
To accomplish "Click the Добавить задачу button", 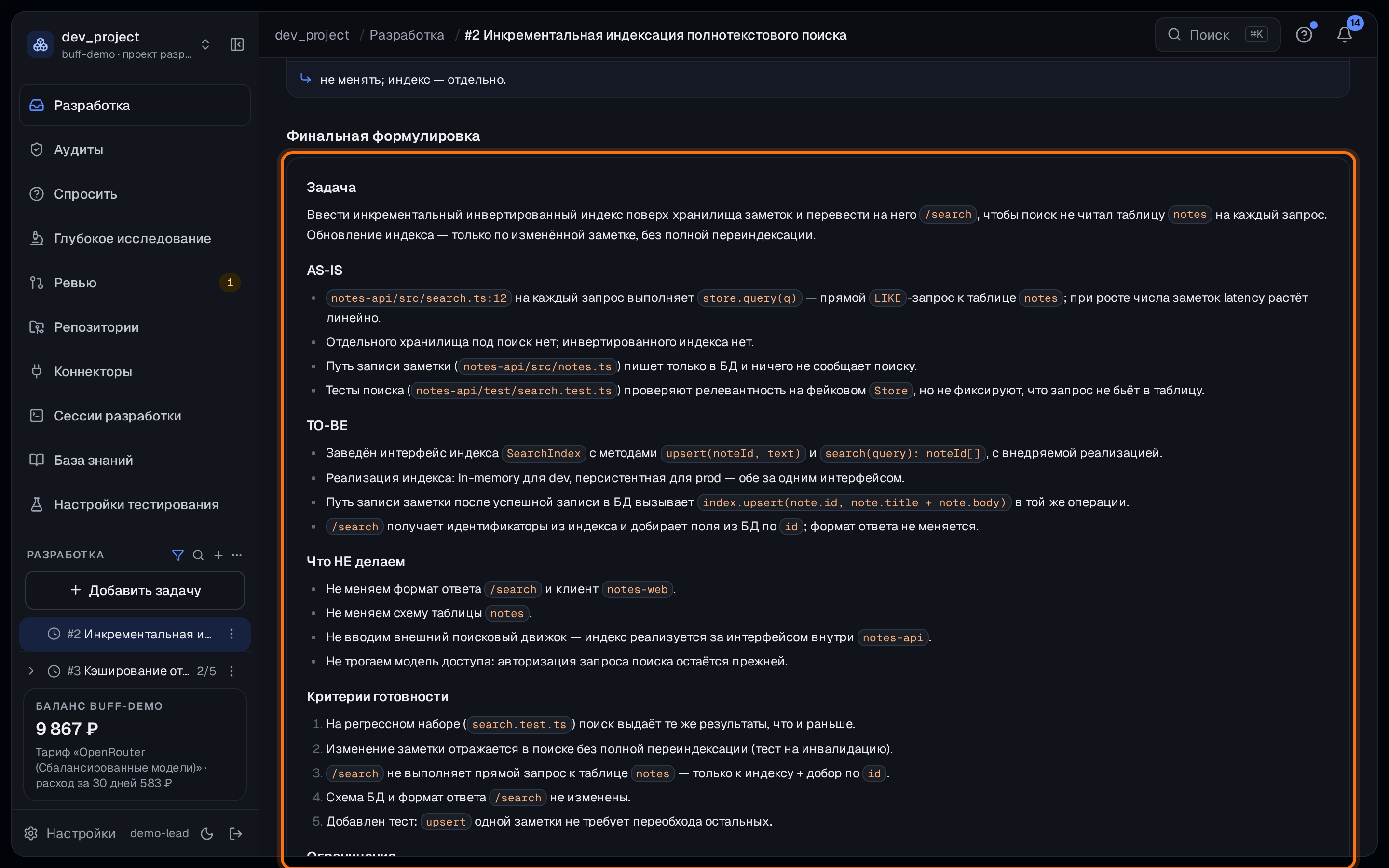I will 135,590.
